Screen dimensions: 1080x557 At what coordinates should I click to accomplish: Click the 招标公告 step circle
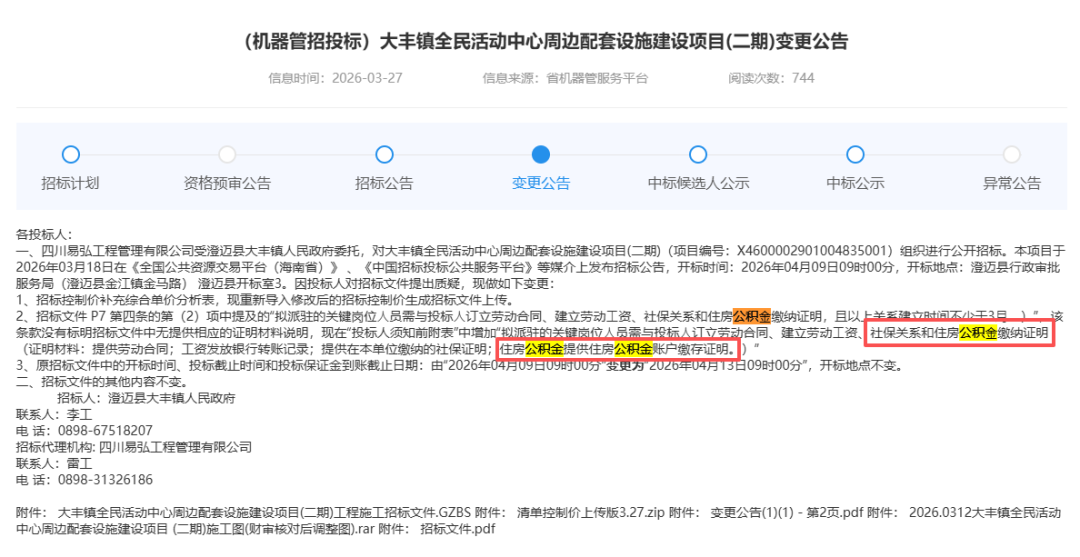384,154
